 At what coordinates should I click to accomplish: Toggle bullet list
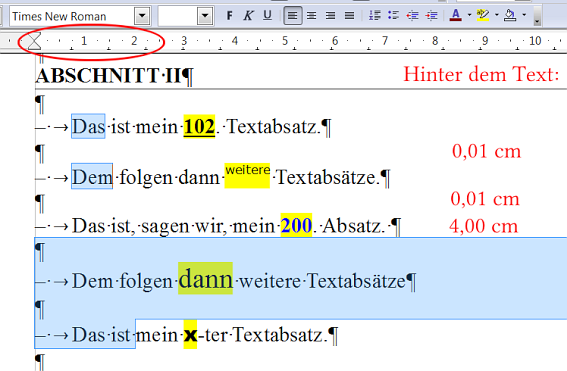[393, 16]
